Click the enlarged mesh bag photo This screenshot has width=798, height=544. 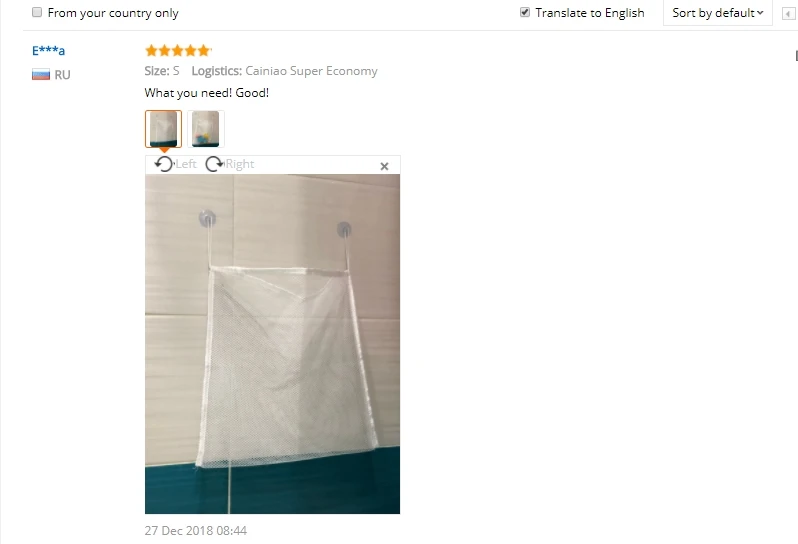click(272, 344)
